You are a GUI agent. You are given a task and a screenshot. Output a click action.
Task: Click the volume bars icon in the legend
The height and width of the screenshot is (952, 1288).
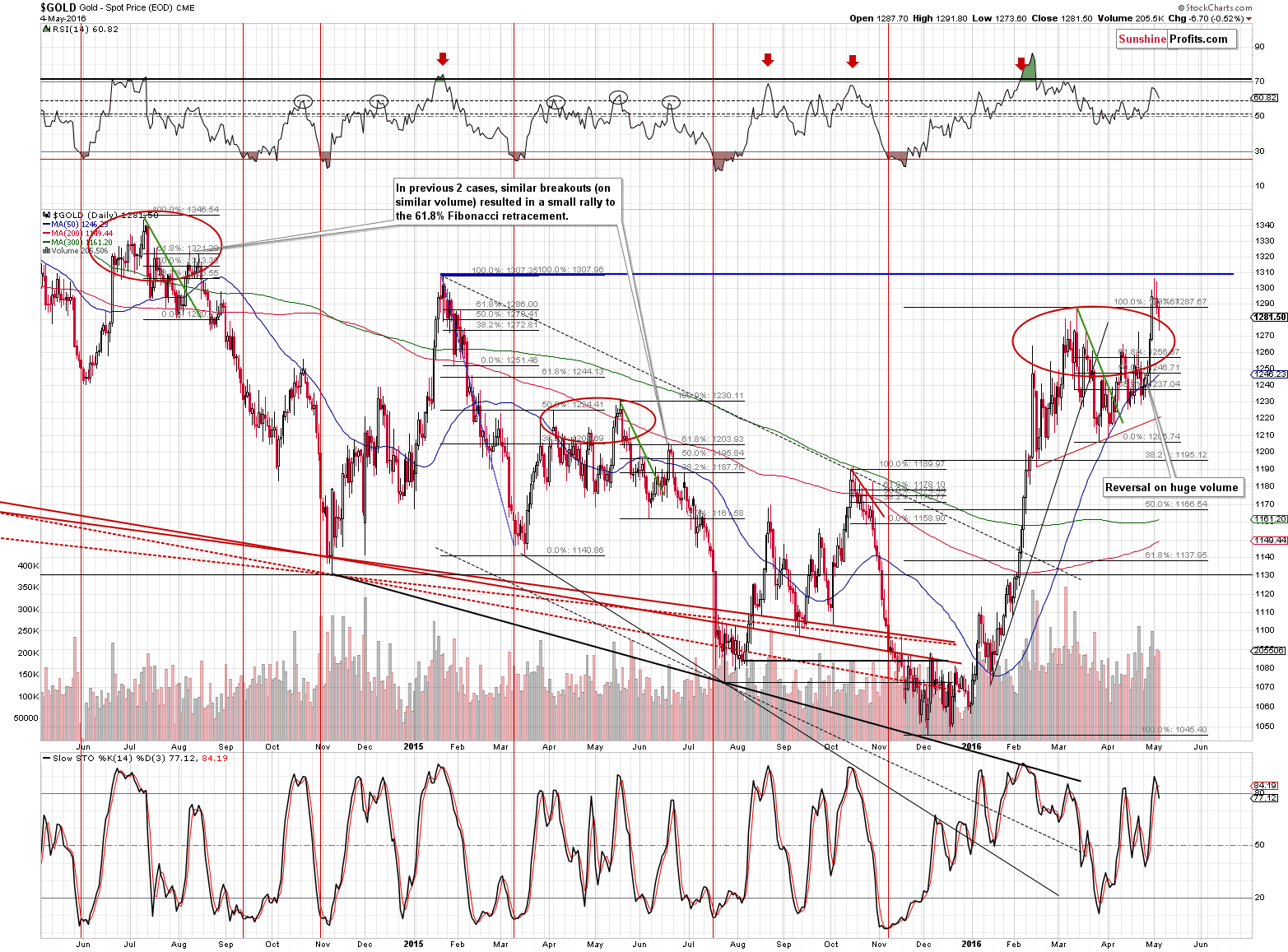tap(46, 251)
